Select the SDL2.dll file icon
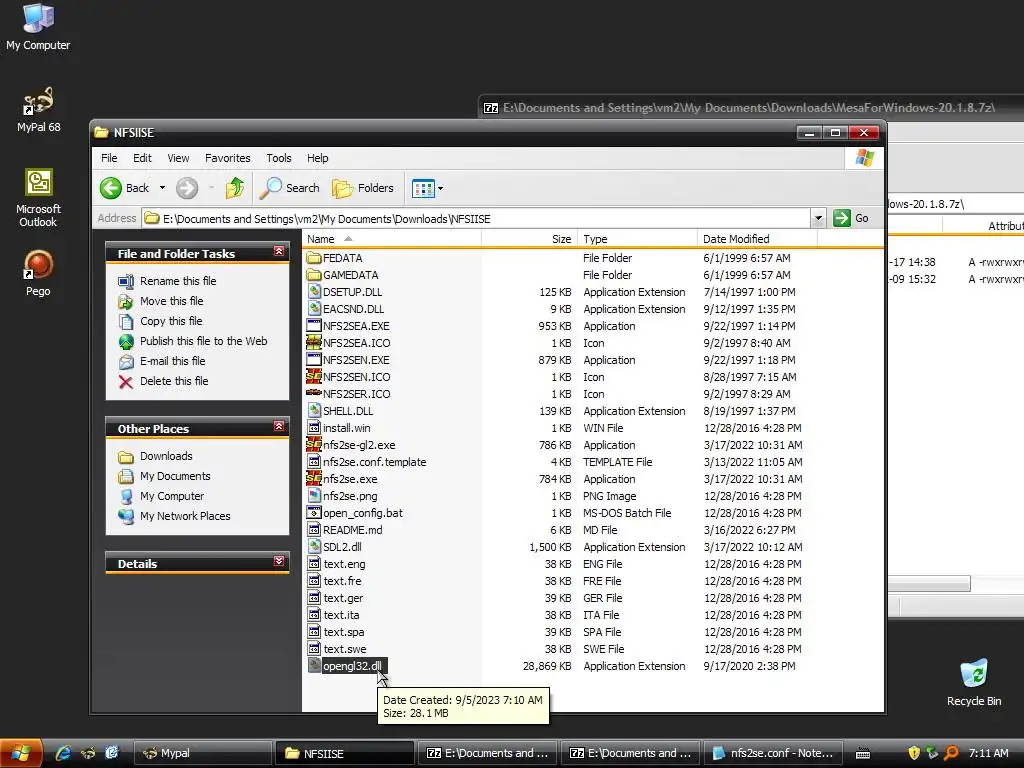 coord(314,547)
